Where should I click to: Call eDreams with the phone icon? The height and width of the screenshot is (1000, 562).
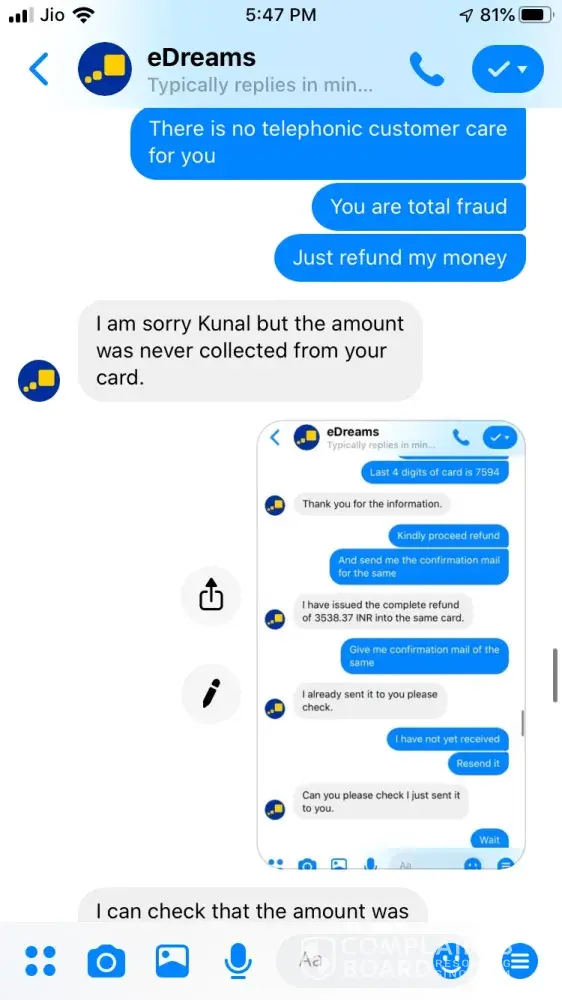coord(427,69)
